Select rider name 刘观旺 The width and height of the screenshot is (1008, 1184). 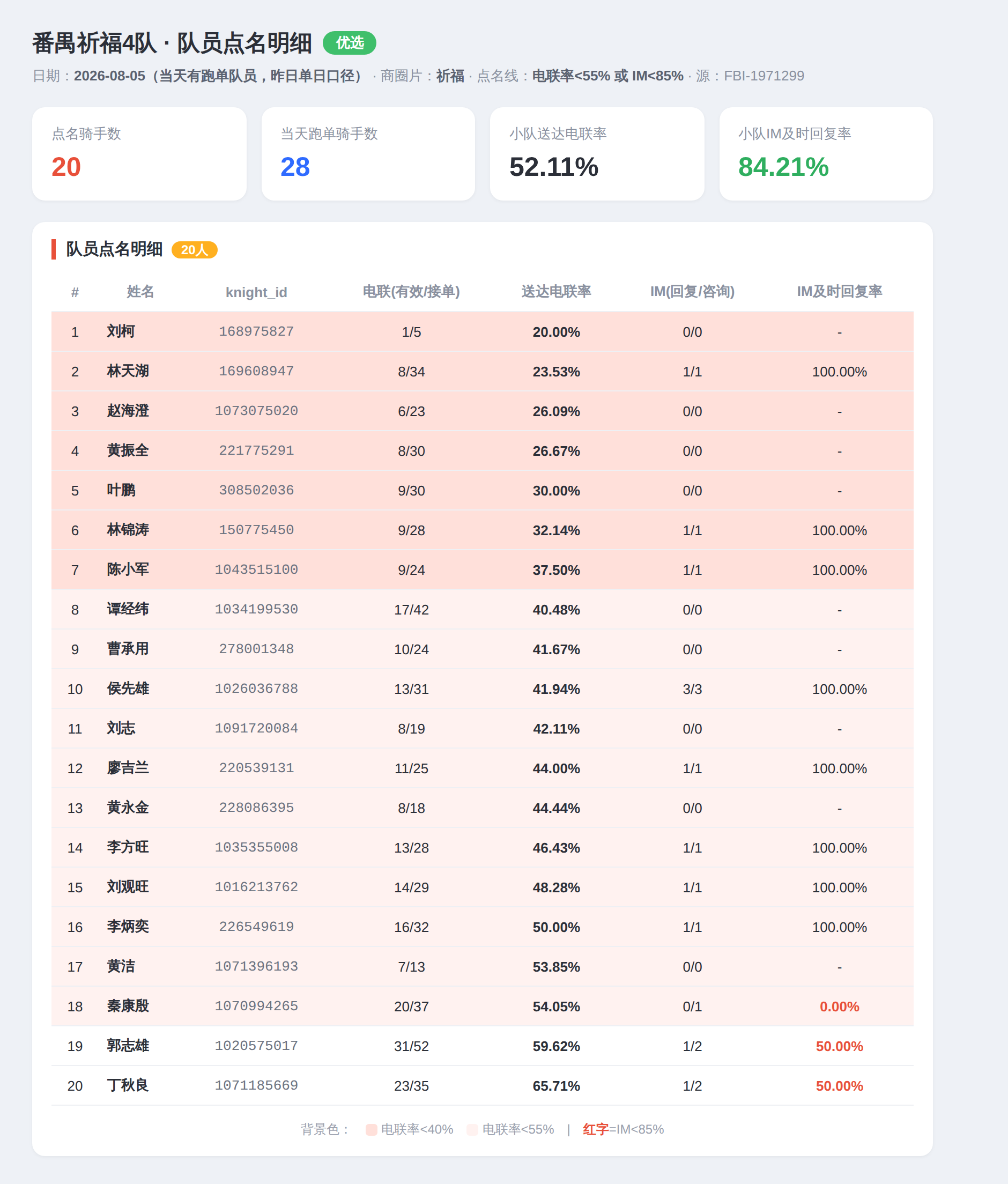[x=128, y=887]
